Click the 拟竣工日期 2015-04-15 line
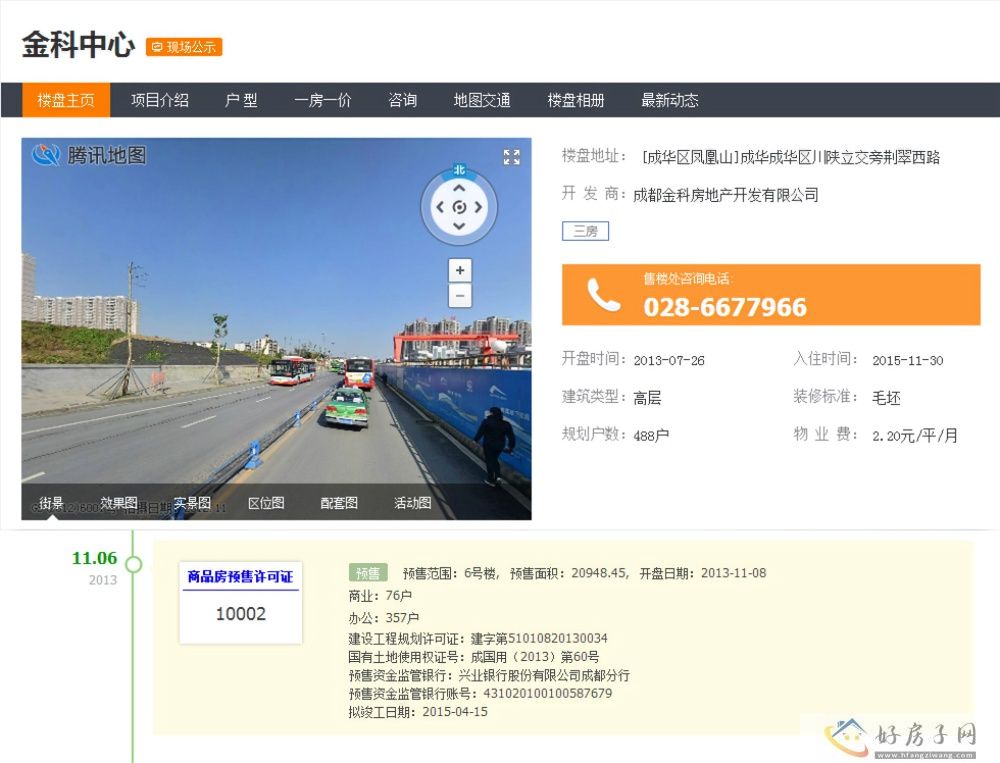 click(418, 712)
